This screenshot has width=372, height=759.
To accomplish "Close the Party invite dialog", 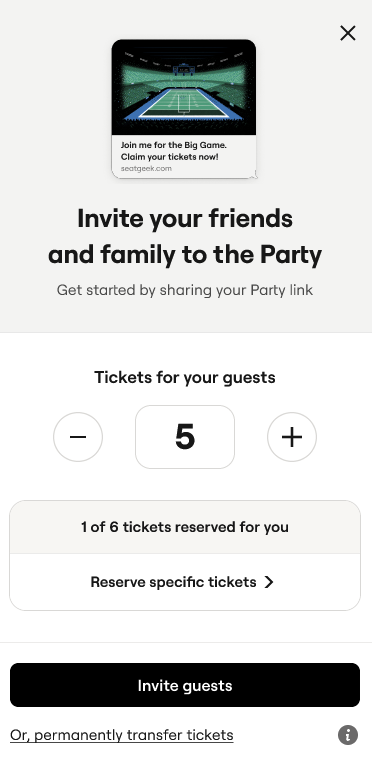I will (x=348, y=33).
